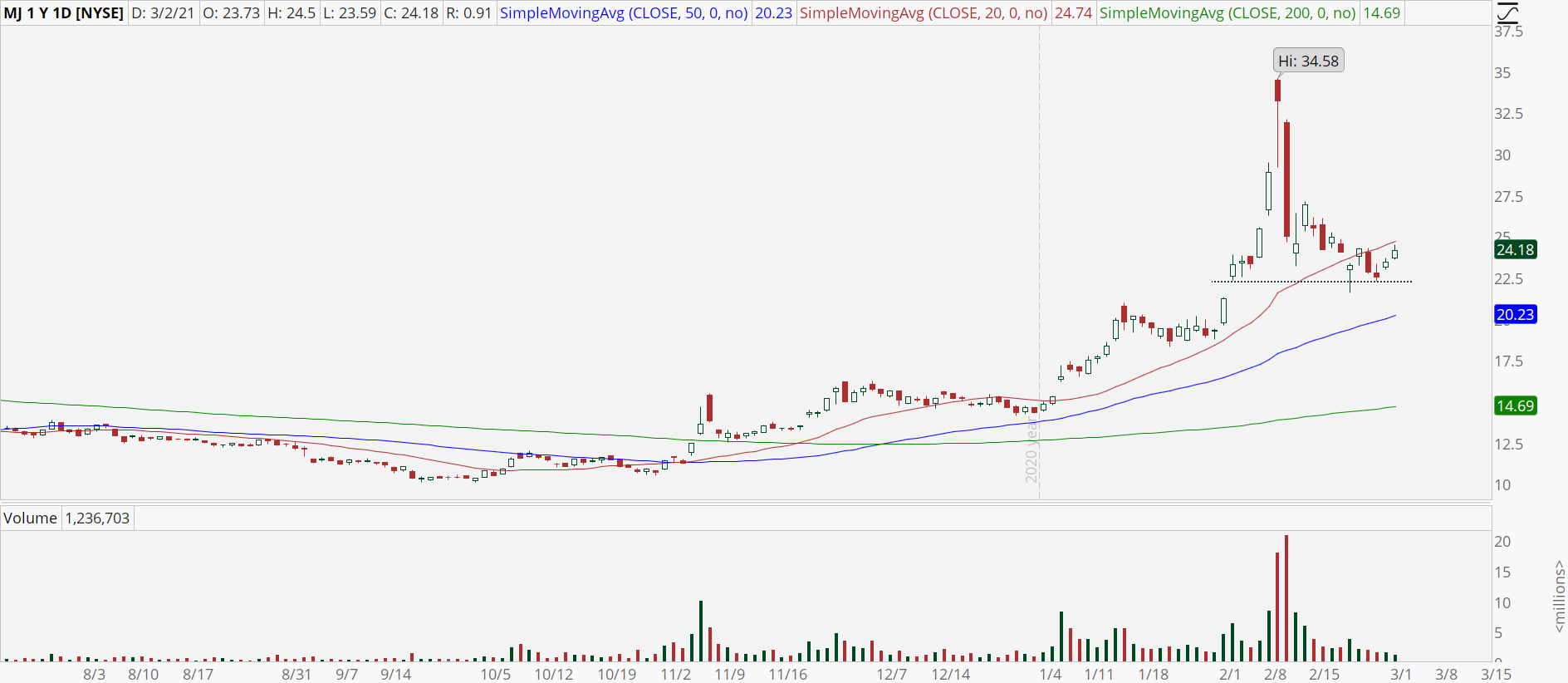
Task: Click the 10 label on the volume axis
Action: pos(1502,603)
